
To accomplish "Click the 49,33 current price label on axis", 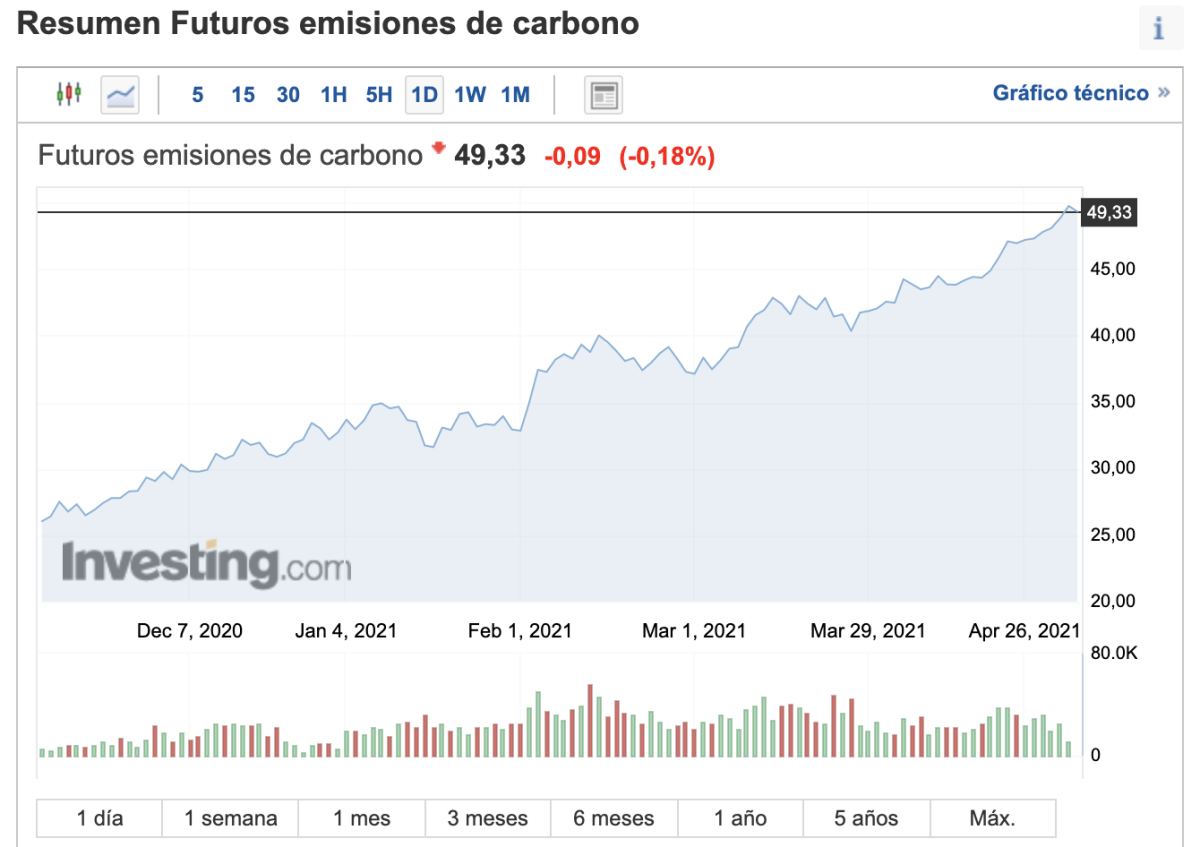I will tap(1108, 213).
